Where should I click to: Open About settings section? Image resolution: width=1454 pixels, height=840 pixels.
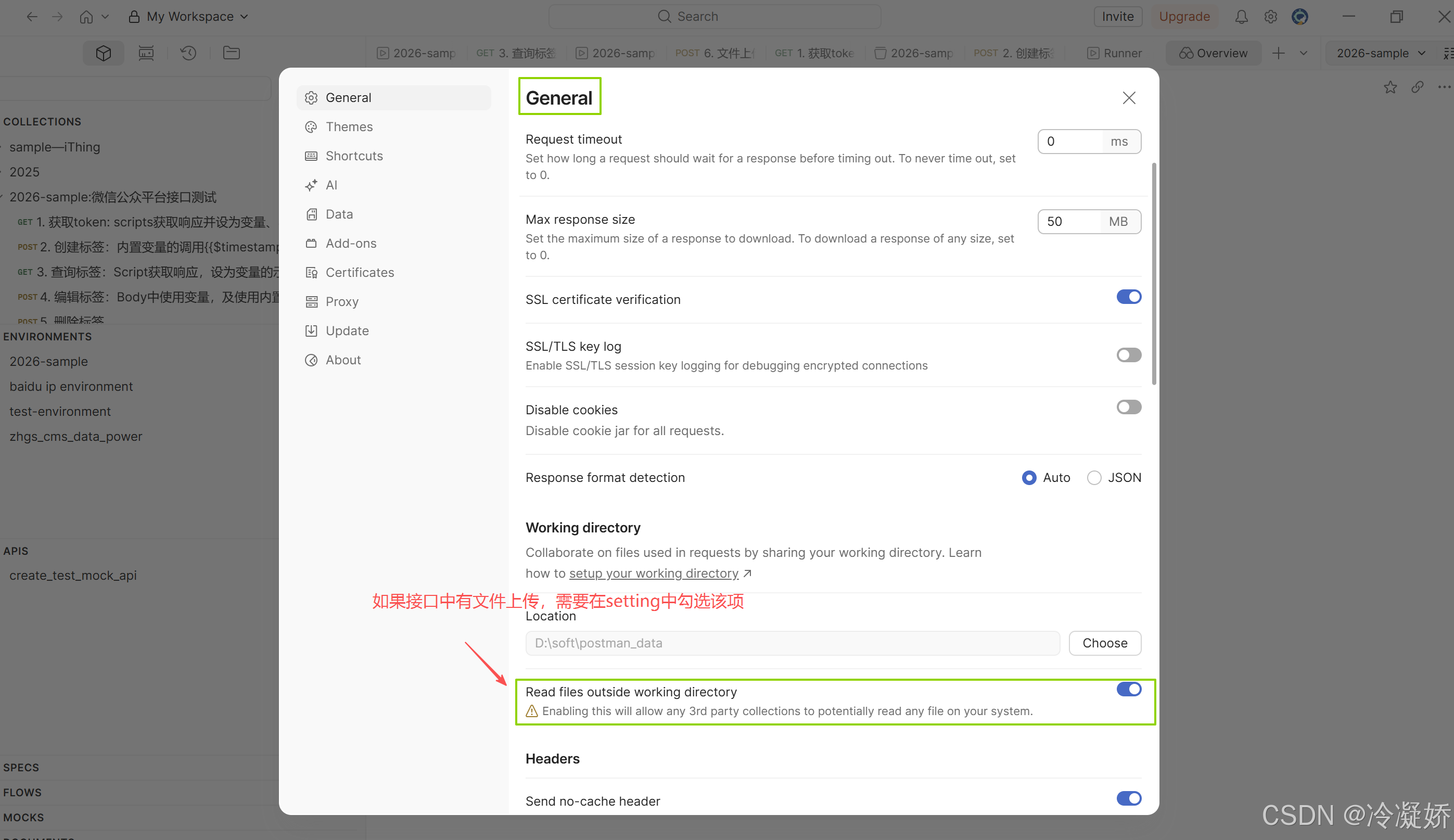[x=394, y=360]
